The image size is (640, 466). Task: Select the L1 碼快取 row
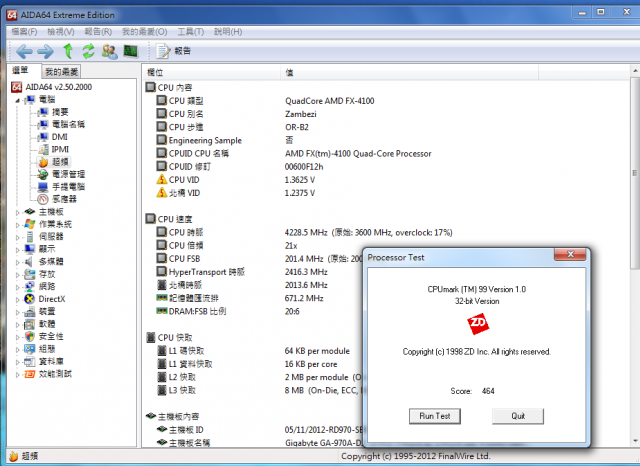(253, 351)
